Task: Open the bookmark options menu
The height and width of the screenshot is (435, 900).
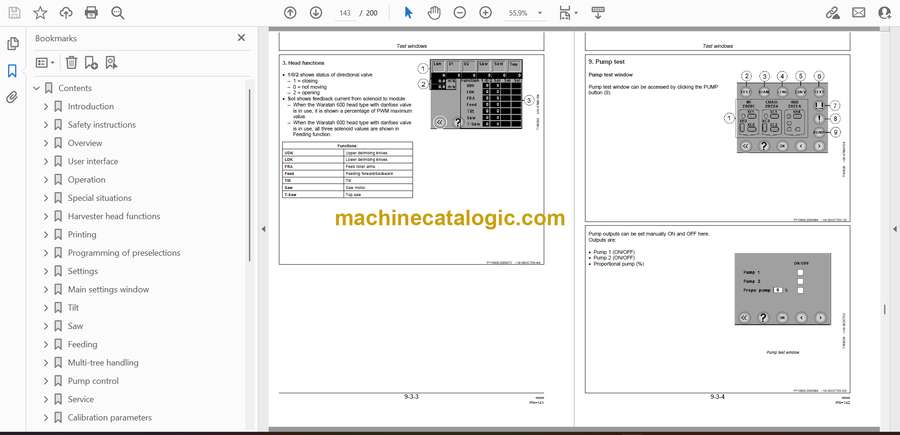Action: (x=45, y=63)
